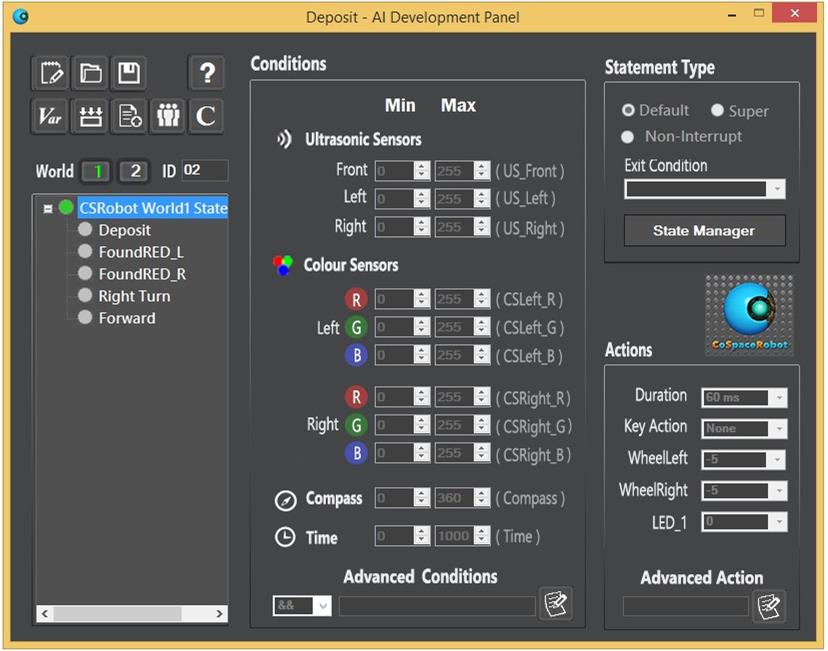Click the C code icon

pos(206,116)
